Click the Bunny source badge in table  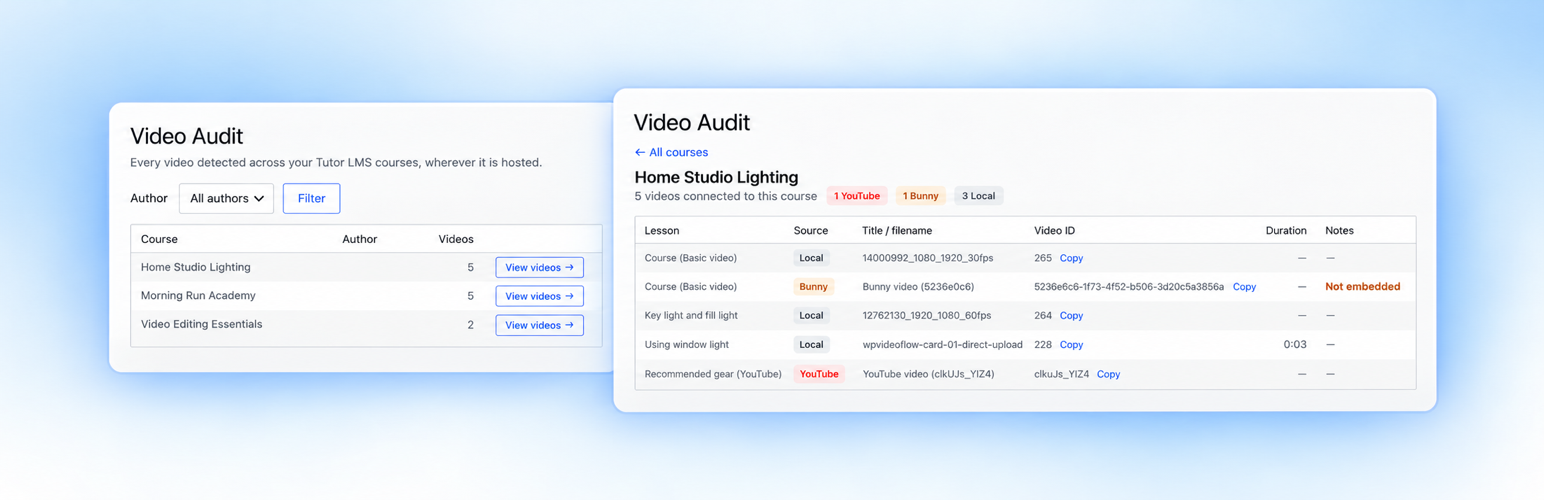coord(813,287)
